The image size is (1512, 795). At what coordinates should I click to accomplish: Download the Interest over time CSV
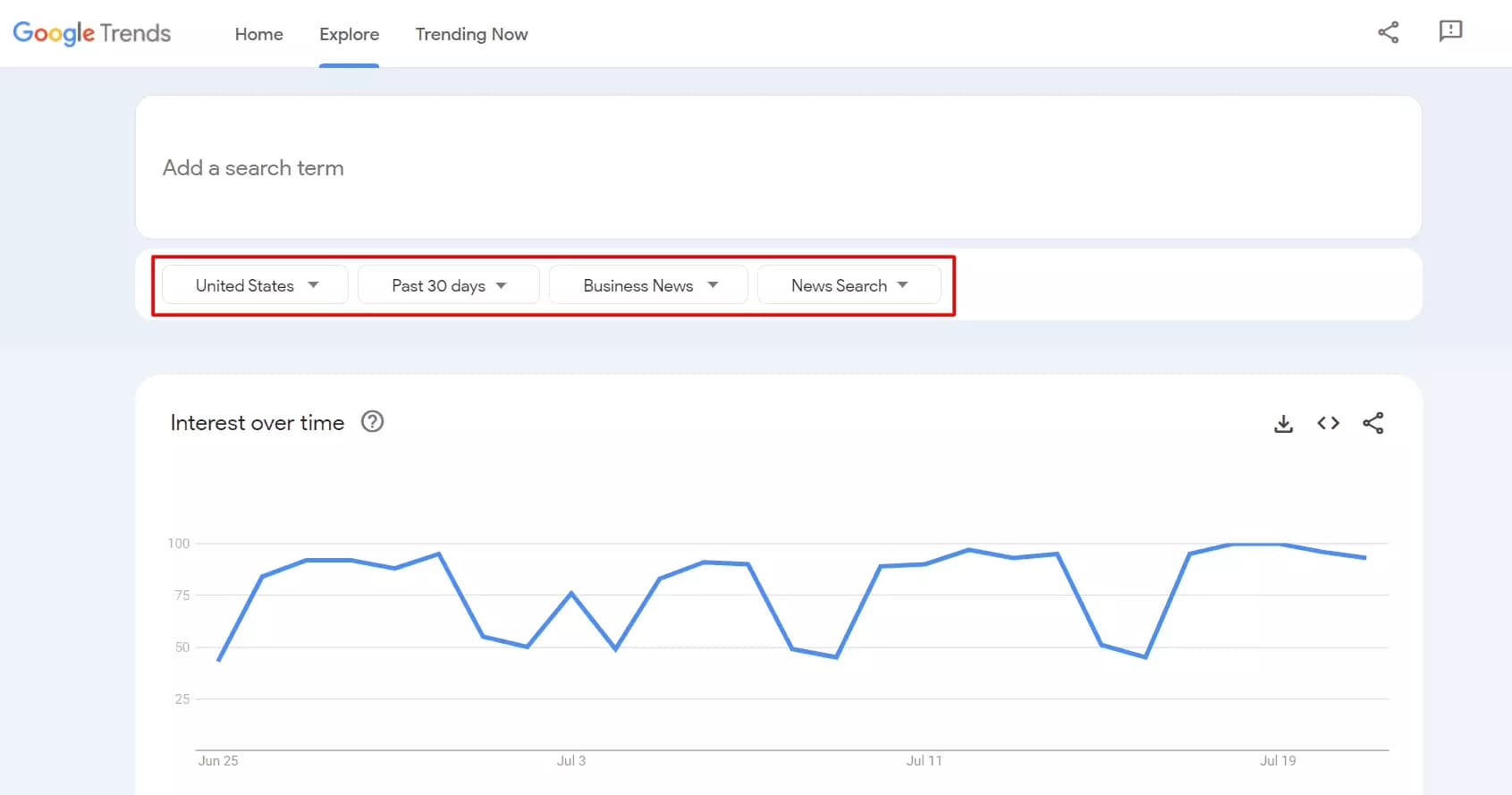click(x=1283, y=423)
